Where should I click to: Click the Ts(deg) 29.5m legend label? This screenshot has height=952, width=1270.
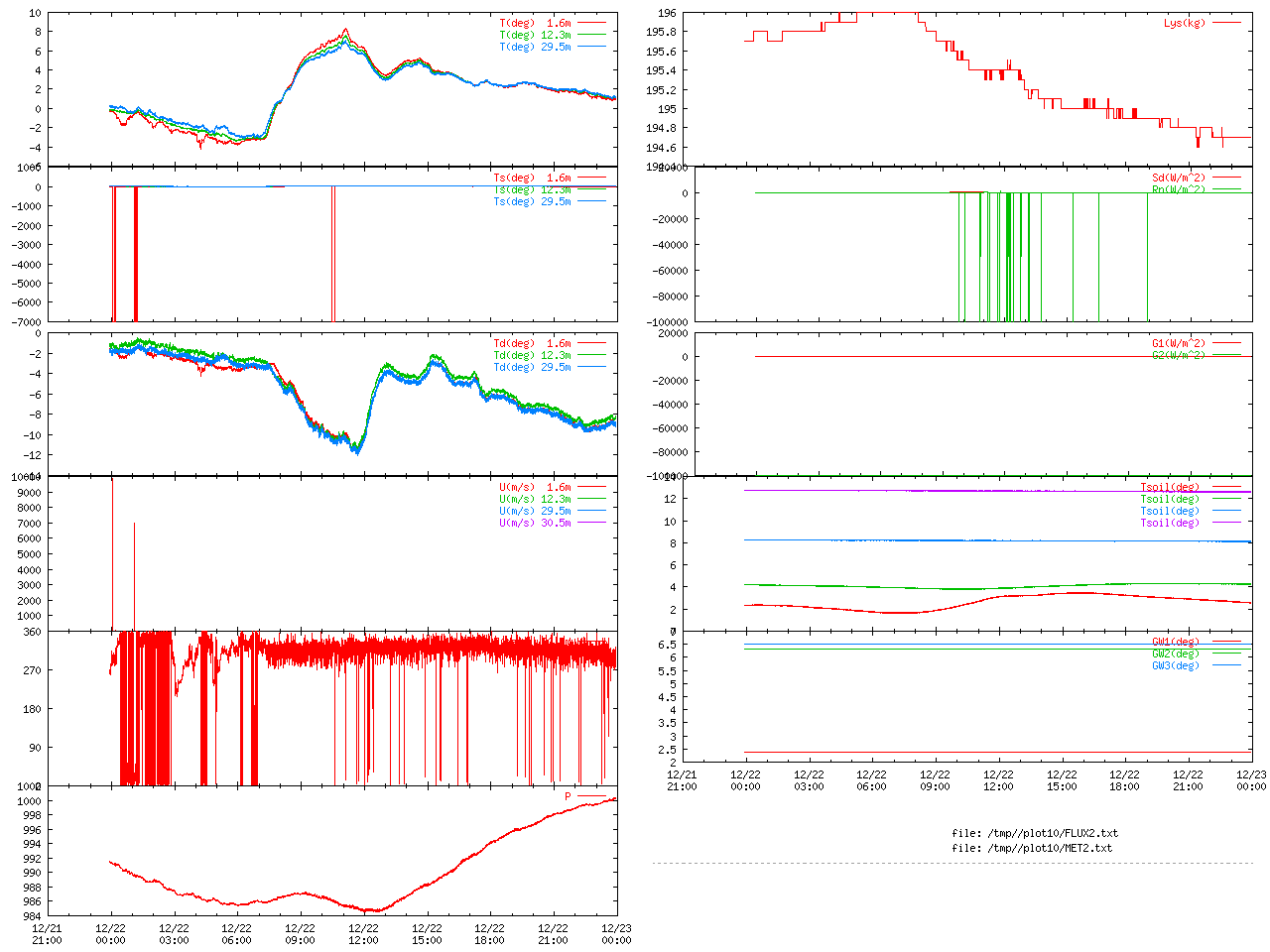(532, 201)
